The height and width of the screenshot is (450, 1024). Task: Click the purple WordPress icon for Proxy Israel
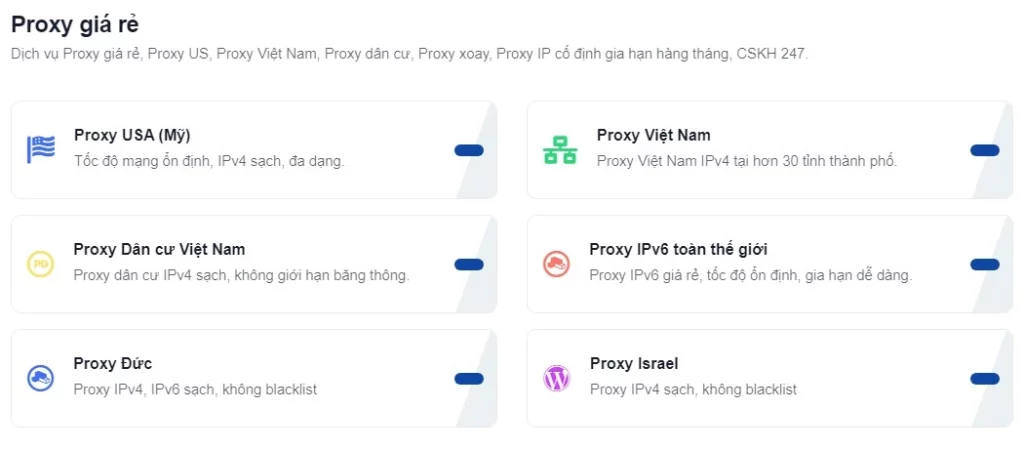pyautogui.click(x=556, y=378)
